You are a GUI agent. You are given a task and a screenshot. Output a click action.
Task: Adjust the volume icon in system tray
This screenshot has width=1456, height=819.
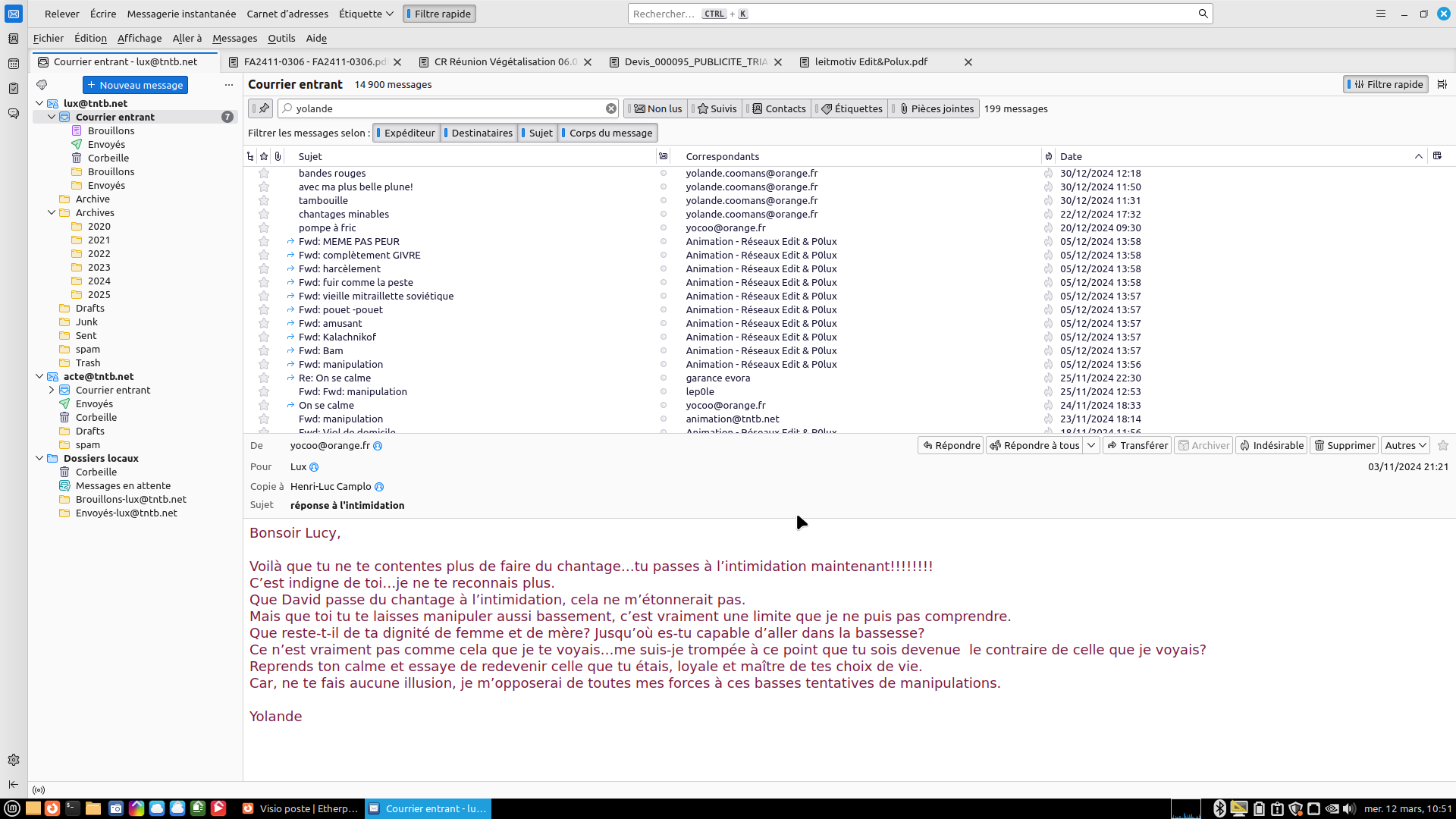coord(1349,808)
